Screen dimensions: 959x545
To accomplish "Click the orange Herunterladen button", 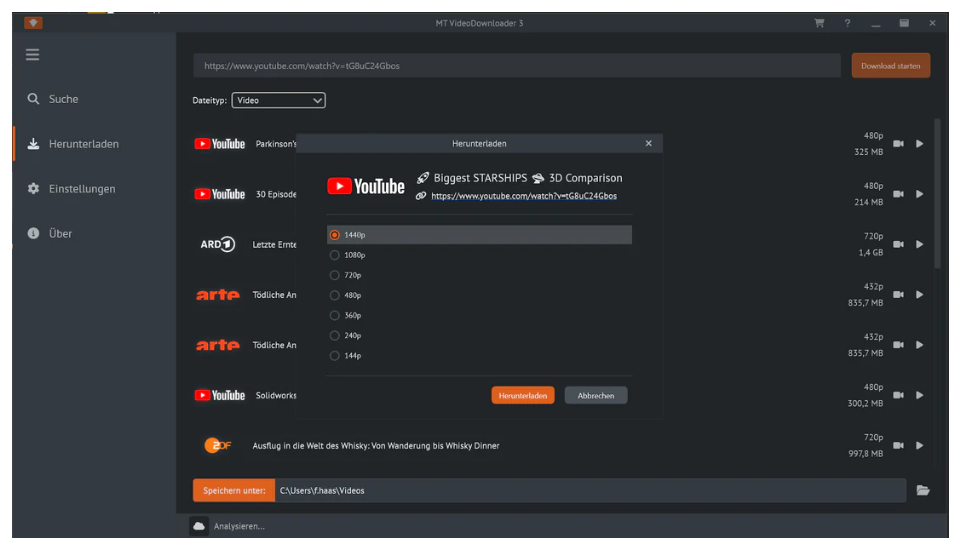I will click(x=523, y=396).
